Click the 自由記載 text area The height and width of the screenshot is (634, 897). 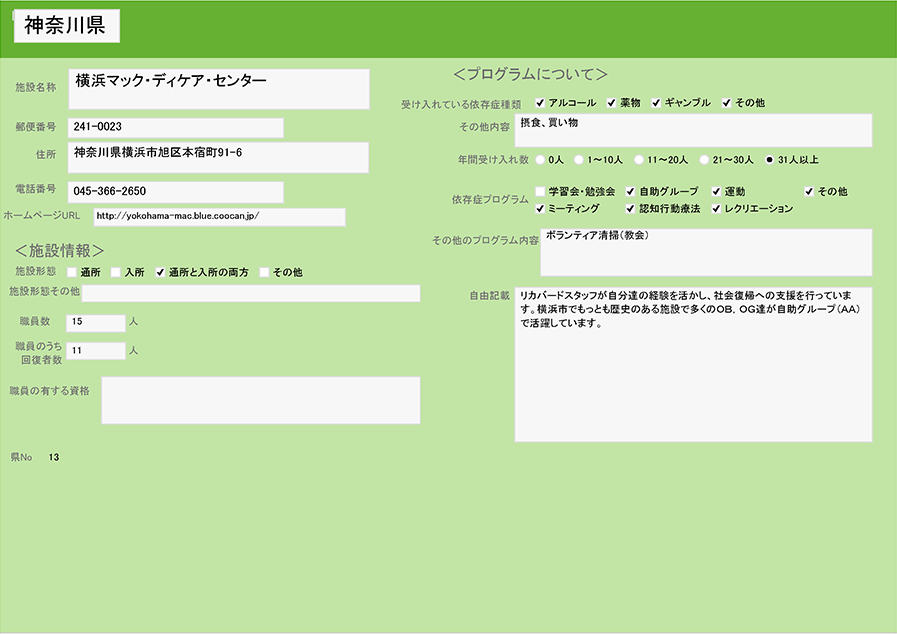pos(693,364)
